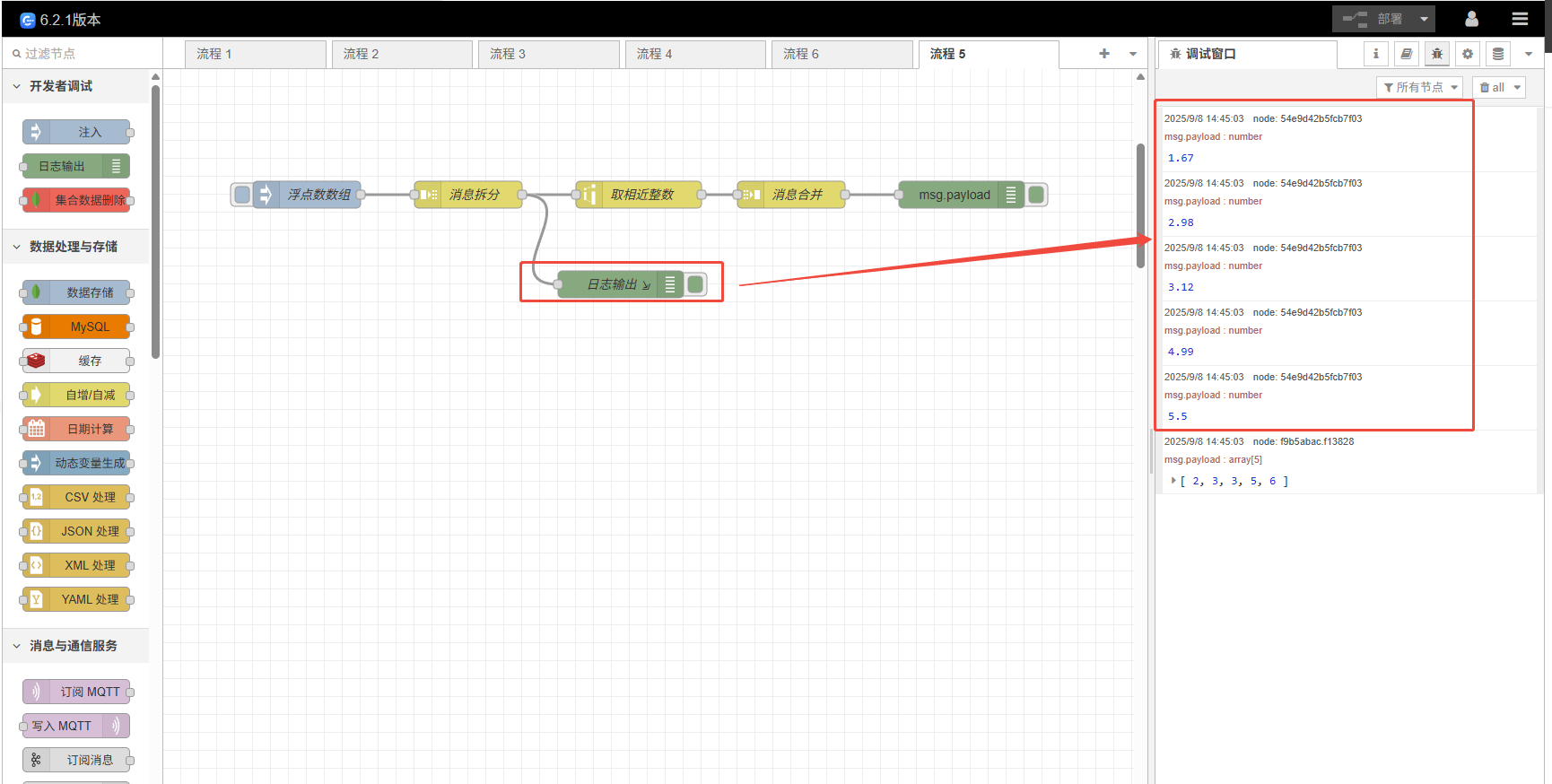Trigger the 浮点数数组 inject node button
1552x784 pixels.
pyautogui.click(x=241, y=195)
